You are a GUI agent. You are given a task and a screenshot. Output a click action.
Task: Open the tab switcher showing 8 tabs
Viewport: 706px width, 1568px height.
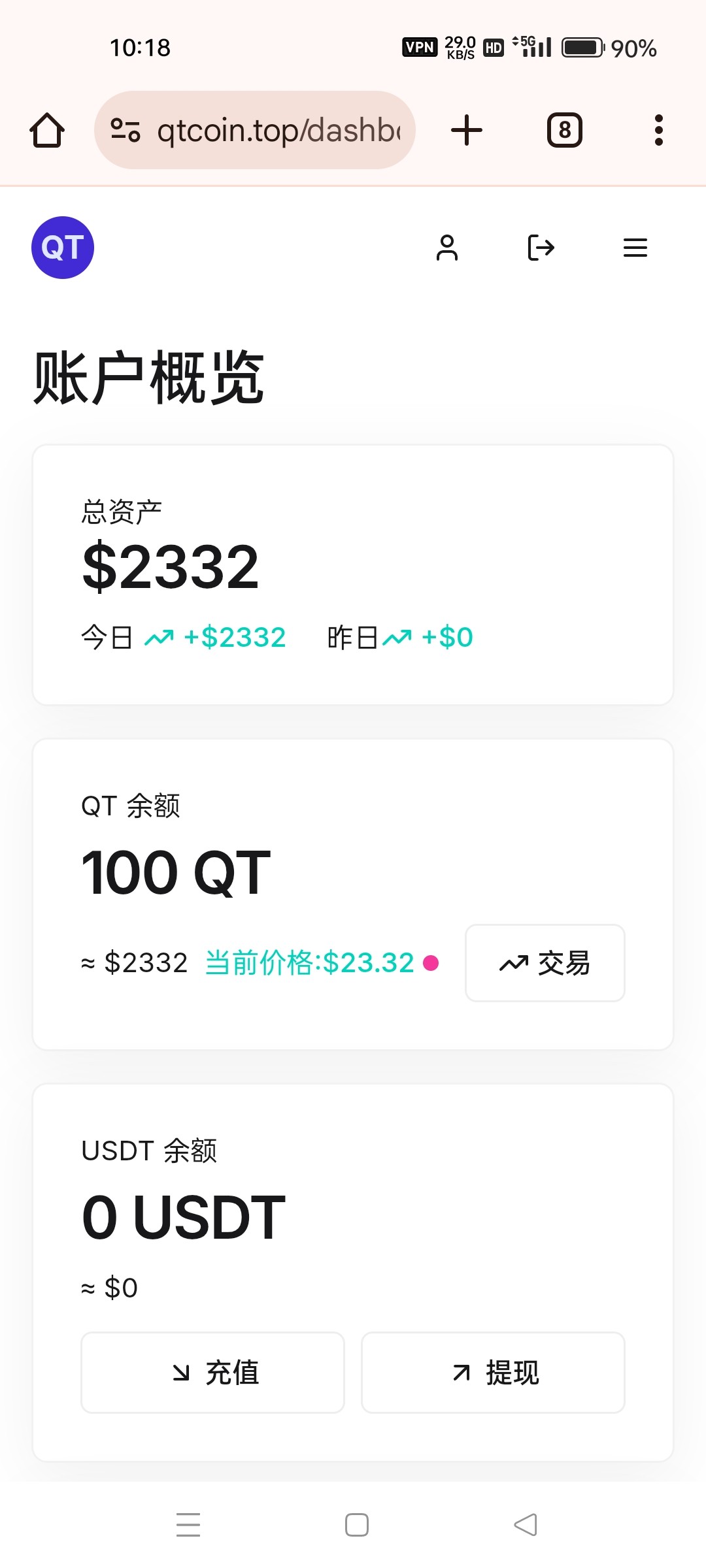coord(564,130)
